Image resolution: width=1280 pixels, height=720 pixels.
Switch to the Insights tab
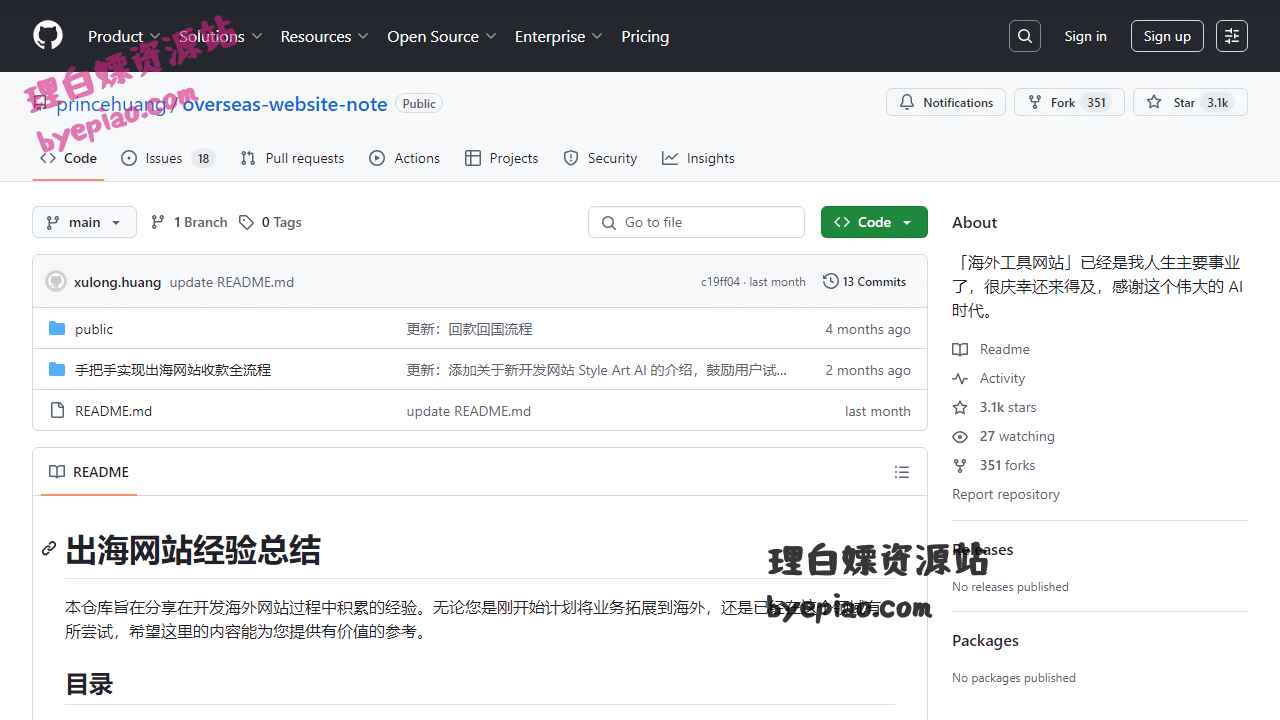tap(698, 158)
